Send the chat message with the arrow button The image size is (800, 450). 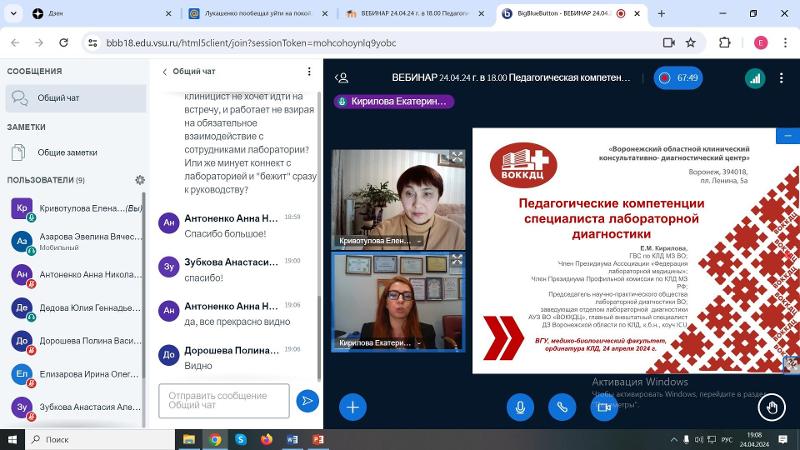coord(308,401)
